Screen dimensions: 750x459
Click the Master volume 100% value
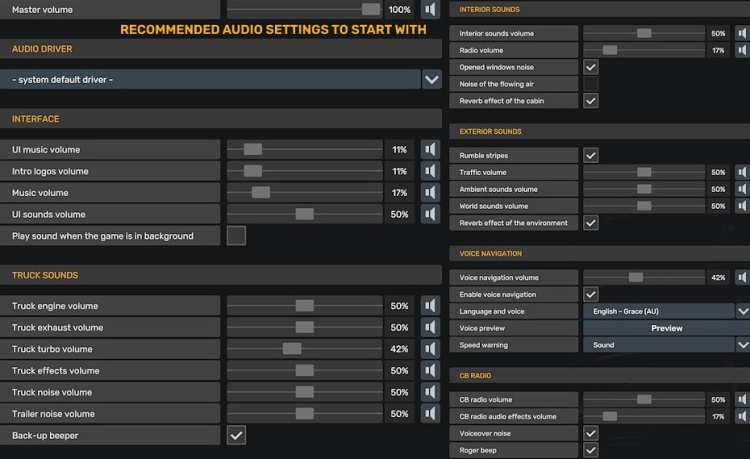coord(399,10)
